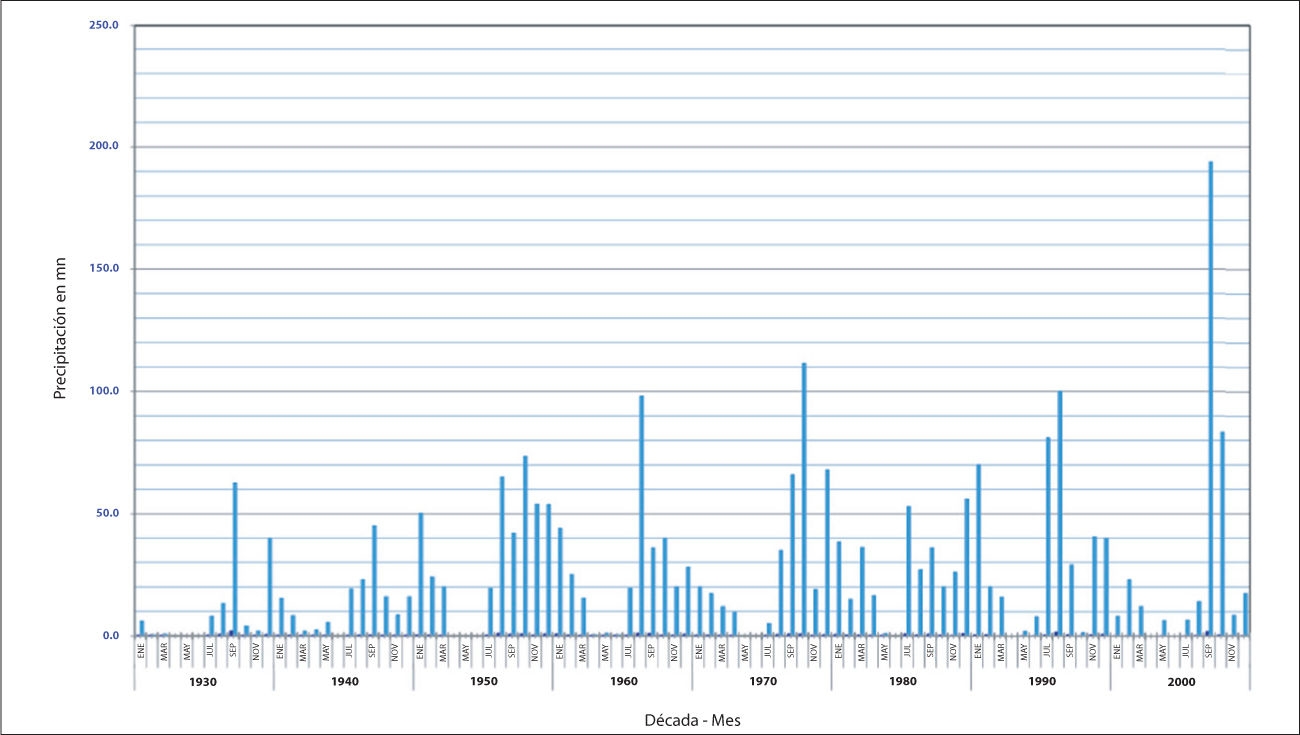Click the NOV month label above 2000

tap(1233, 652)
